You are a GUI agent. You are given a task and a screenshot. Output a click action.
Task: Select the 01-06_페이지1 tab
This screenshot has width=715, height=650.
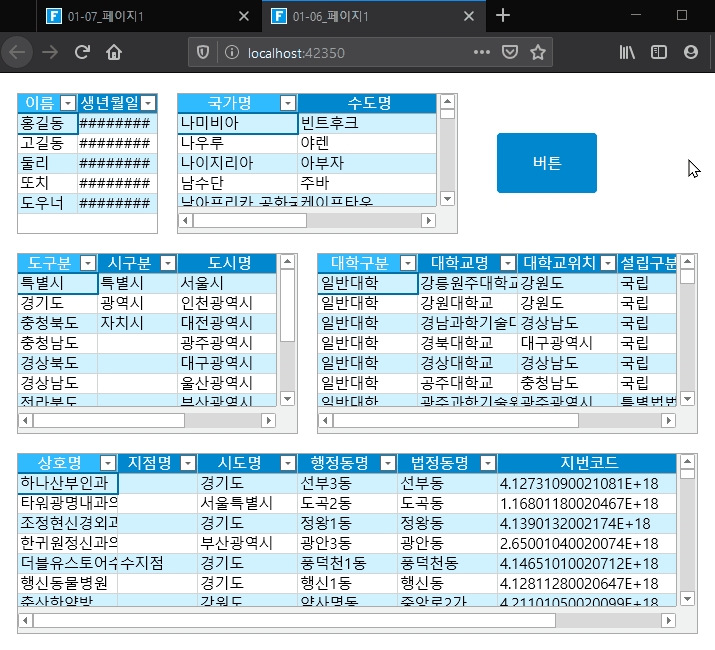pyautogui.click(x=360, y=16)
